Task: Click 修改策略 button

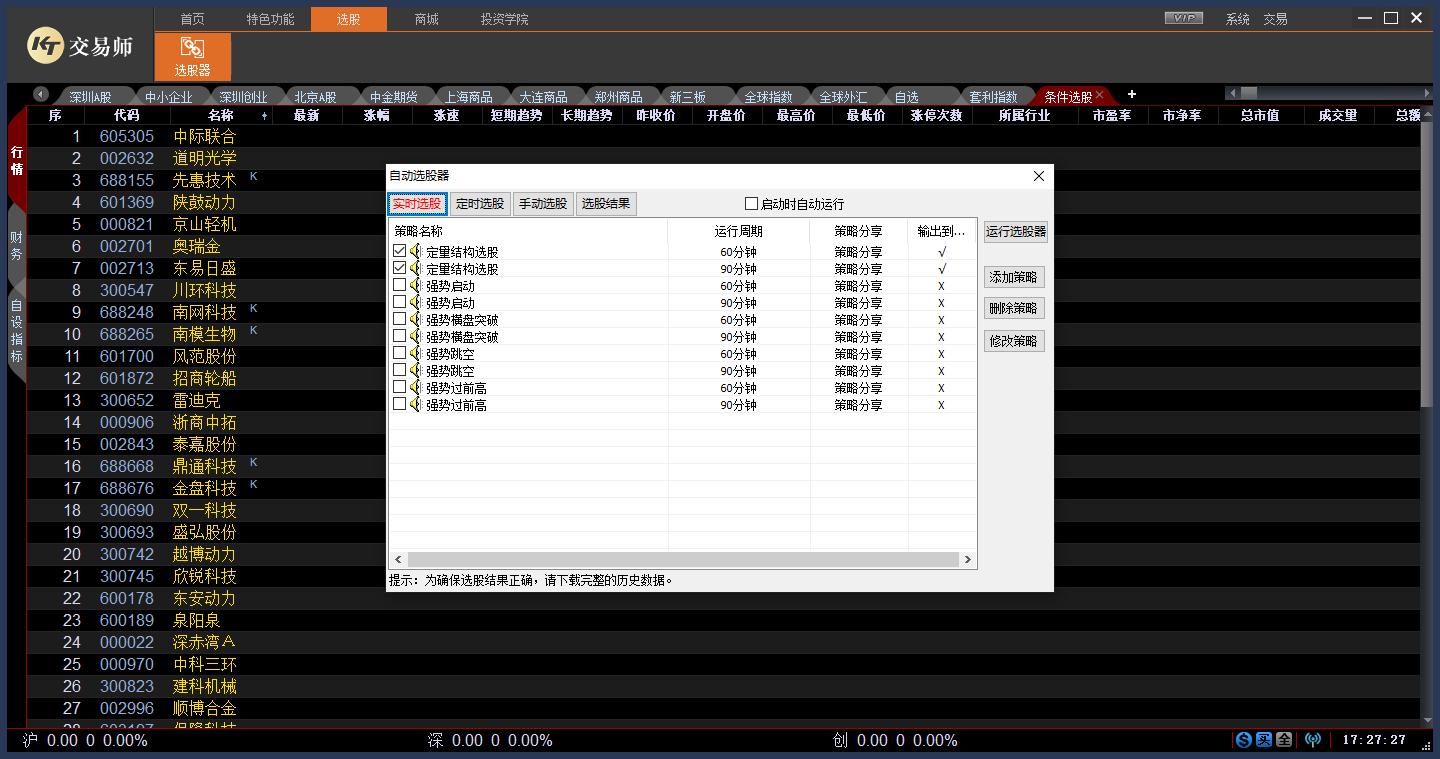Action: (x=1014, y=341)
